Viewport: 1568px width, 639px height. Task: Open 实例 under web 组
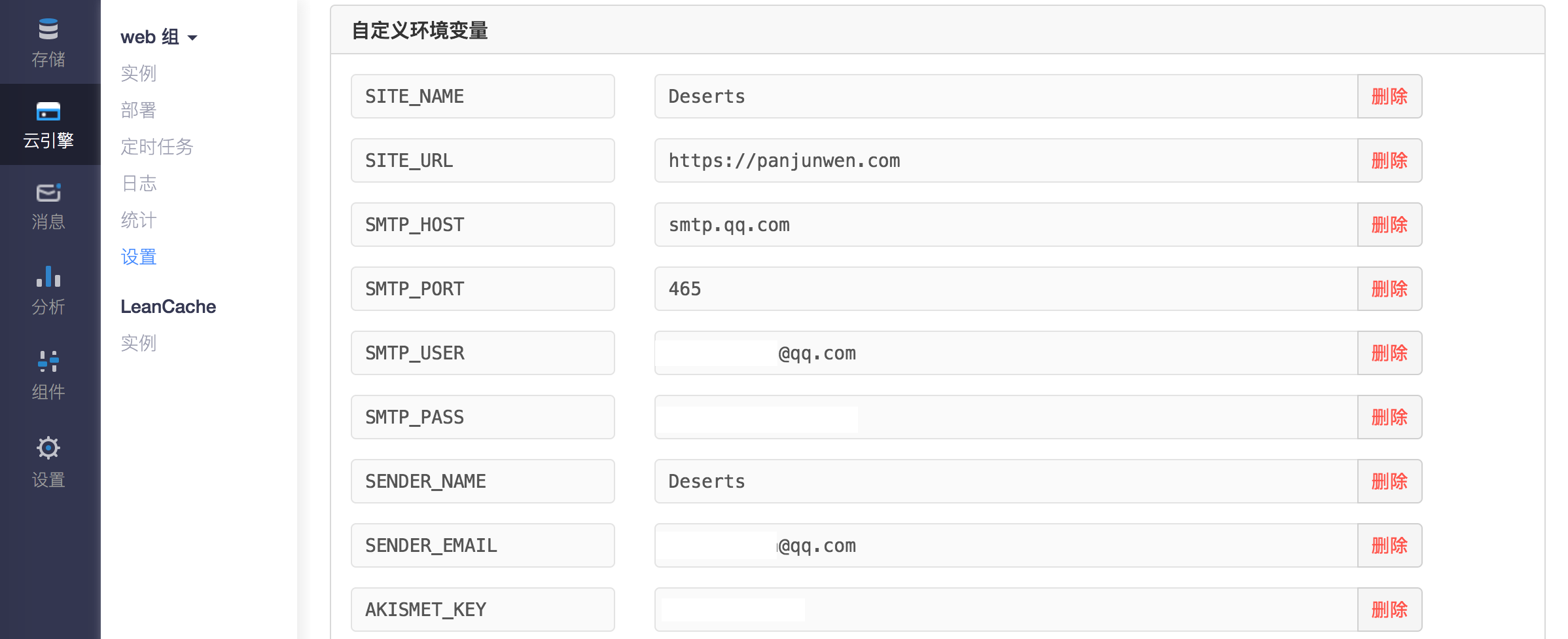pos(139,73)
